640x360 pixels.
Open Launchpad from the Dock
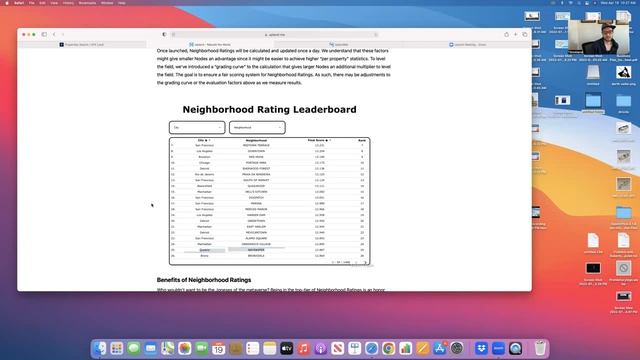point(117,348)
